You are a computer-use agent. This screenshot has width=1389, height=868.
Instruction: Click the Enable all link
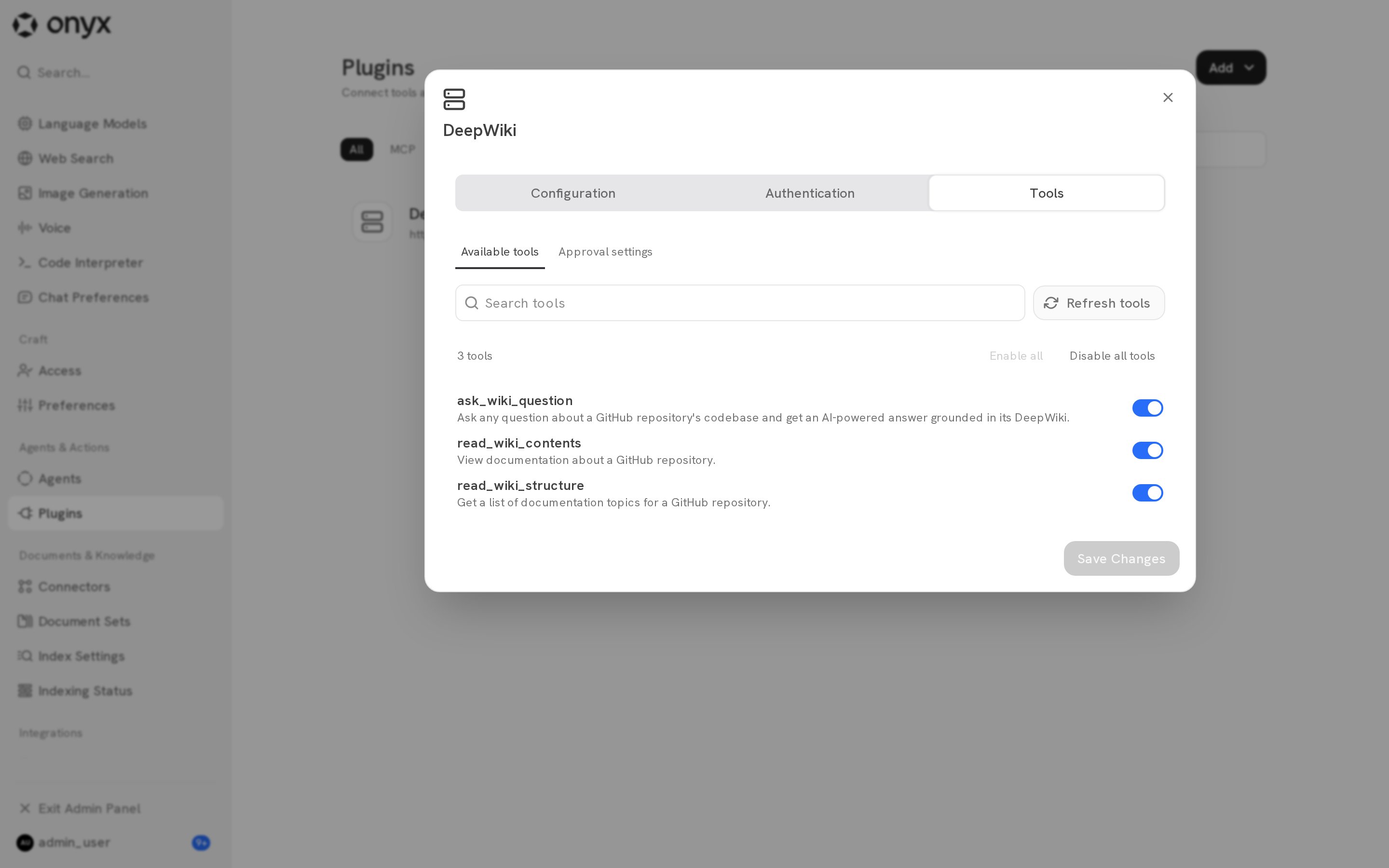tap(1016, 356)
